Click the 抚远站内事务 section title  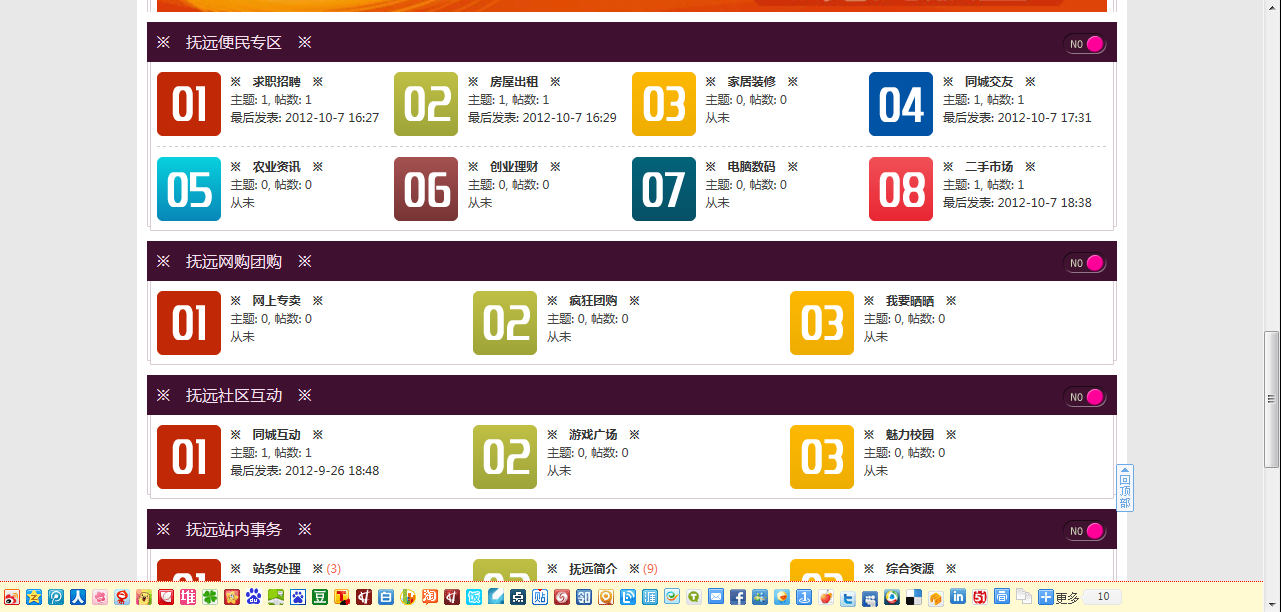(234, 530)
